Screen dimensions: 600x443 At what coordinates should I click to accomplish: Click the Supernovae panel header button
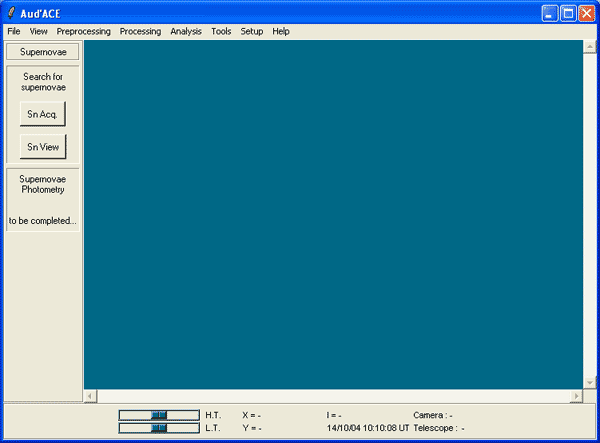coord(43,52)
